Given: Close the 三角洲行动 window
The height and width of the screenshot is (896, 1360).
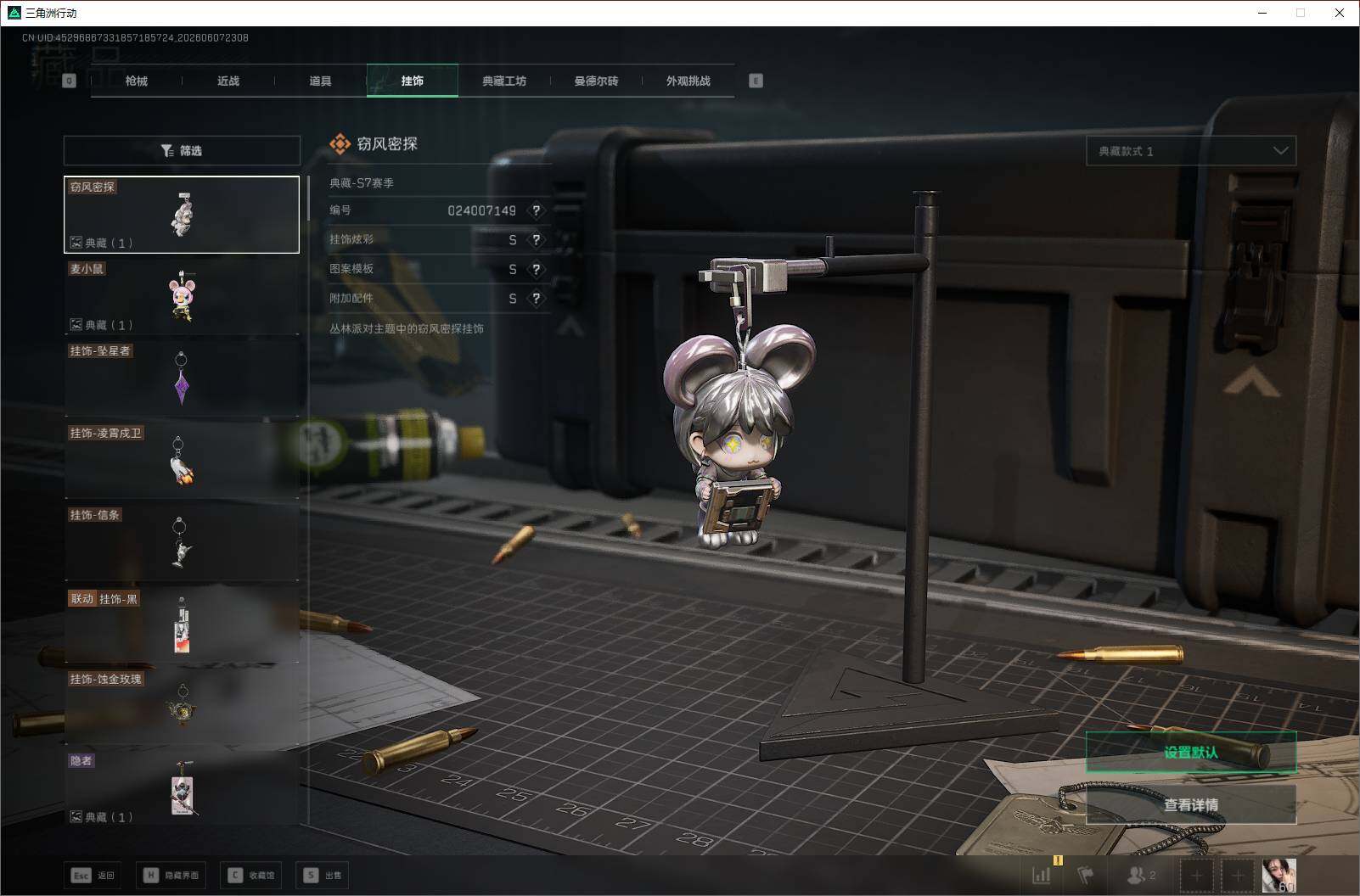Looking at the screenshot, I should tap(1340, 13).
